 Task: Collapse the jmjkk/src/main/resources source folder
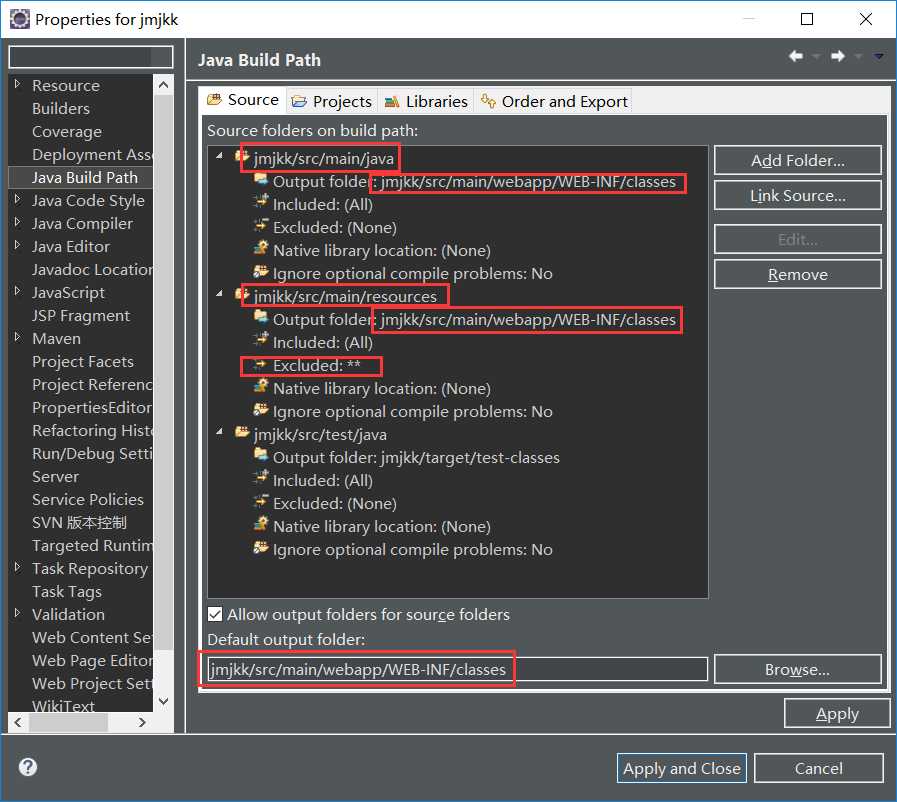click(x=219, y=293)
